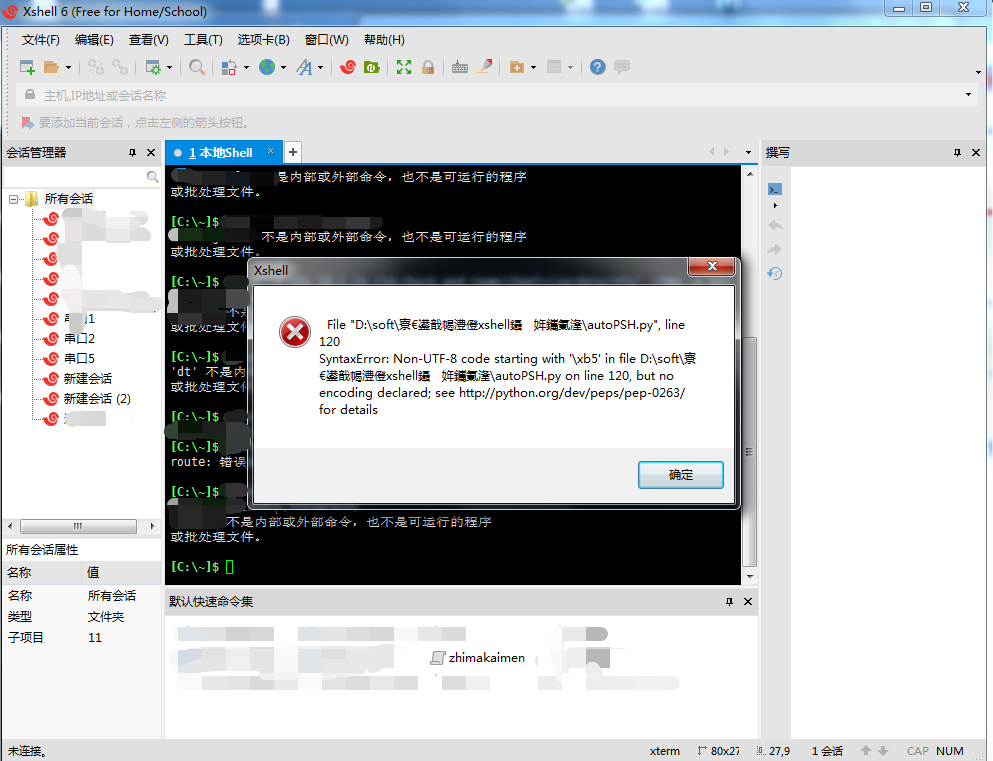Image resolution: width=993 pixels, height=761 pixels.
Task: Switch to the 1 本地Shell tab
Action: tap(220, 152)
